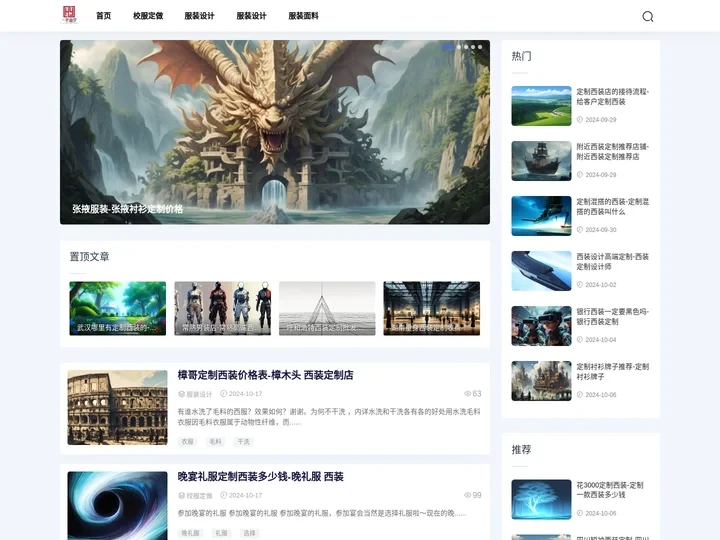Click the 服装设计 category under first article
The image size is (720, 540).
(x=199, y=394)
